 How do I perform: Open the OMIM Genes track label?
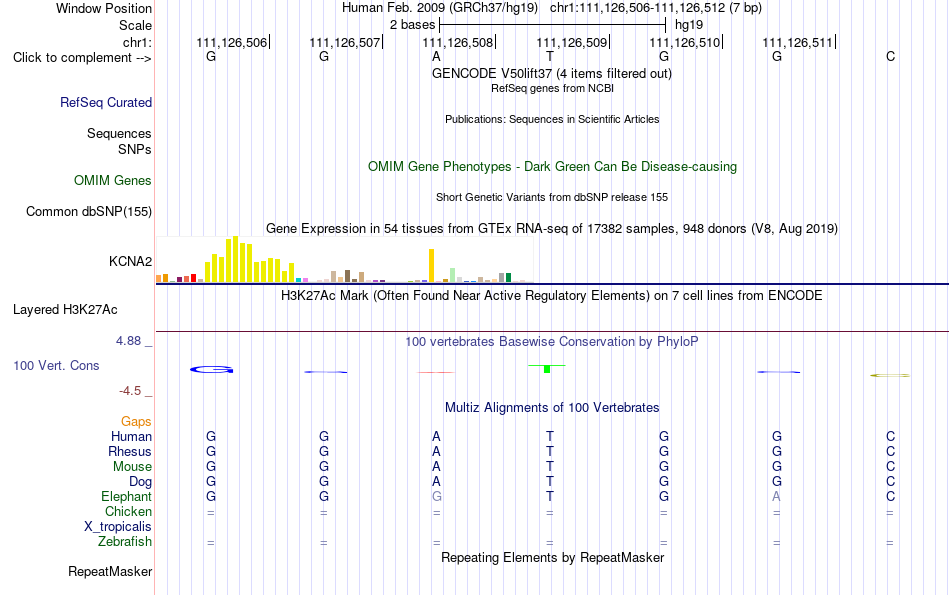(113, 181)
